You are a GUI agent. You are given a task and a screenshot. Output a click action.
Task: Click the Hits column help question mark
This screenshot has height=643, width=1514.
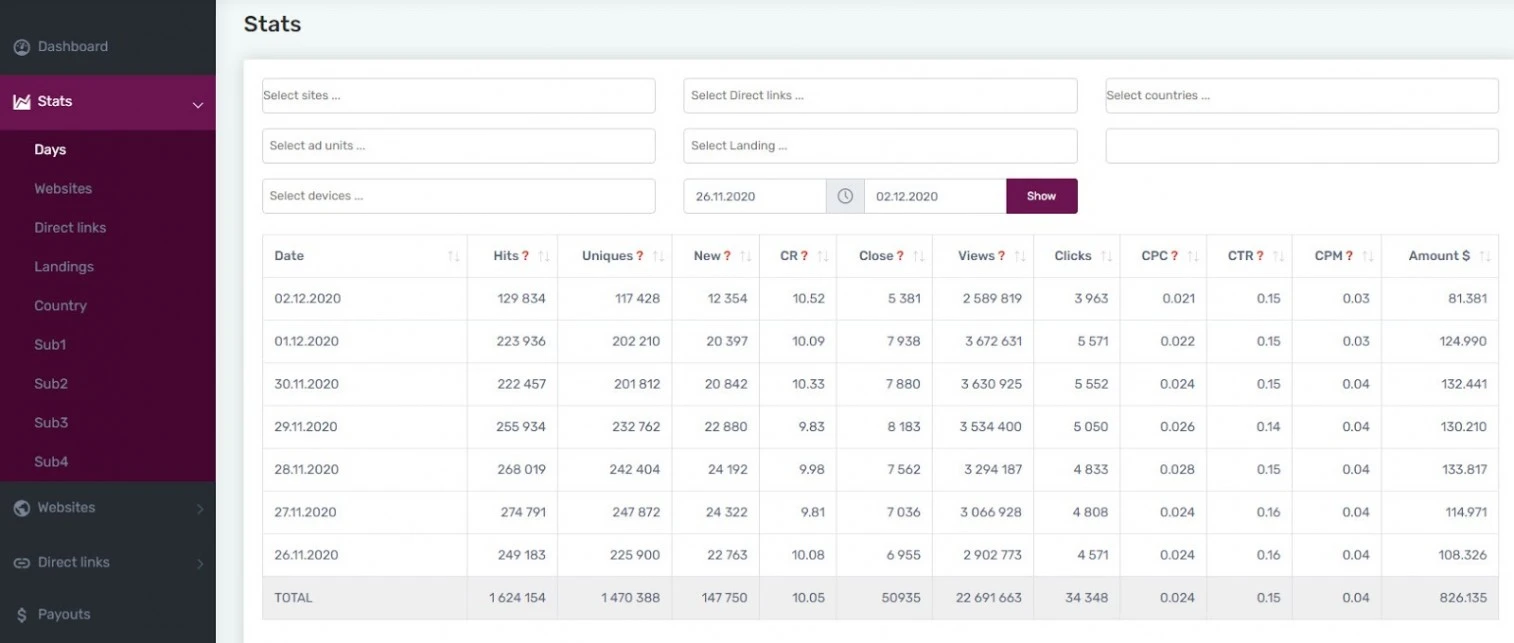tap(526, 256)
